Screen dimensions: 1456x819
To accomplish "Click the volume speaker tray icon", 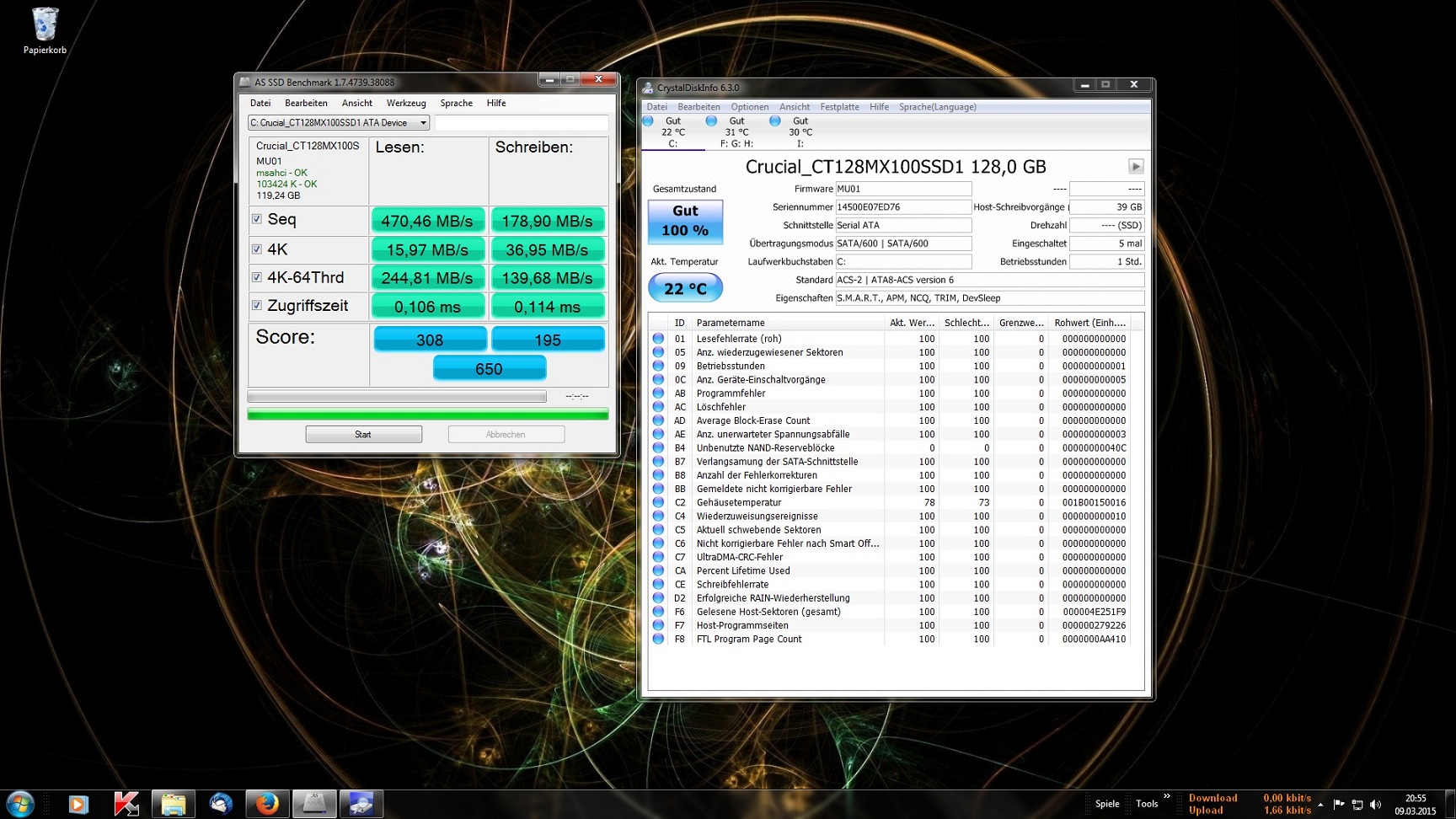I will click(1376, 805).
